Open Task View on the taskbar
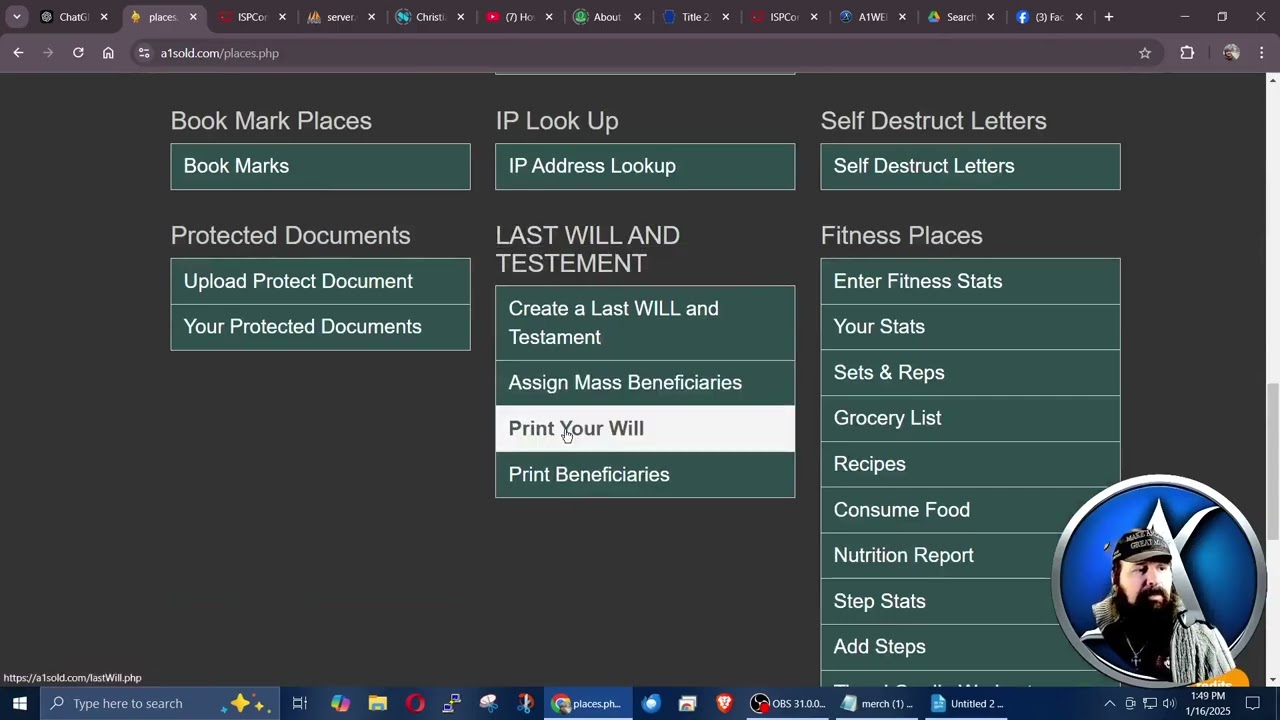This screenshot has width=1280, height=720. click(299, 703)
